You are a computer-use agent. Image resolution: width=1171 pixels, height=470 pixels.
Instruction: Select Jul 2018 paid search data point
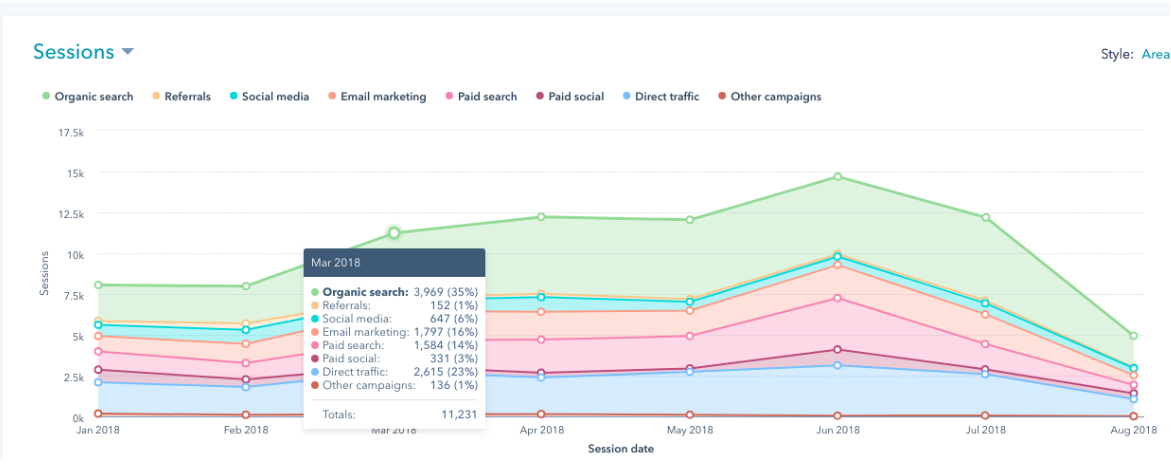pyautogui.click(x=986, y=344)
